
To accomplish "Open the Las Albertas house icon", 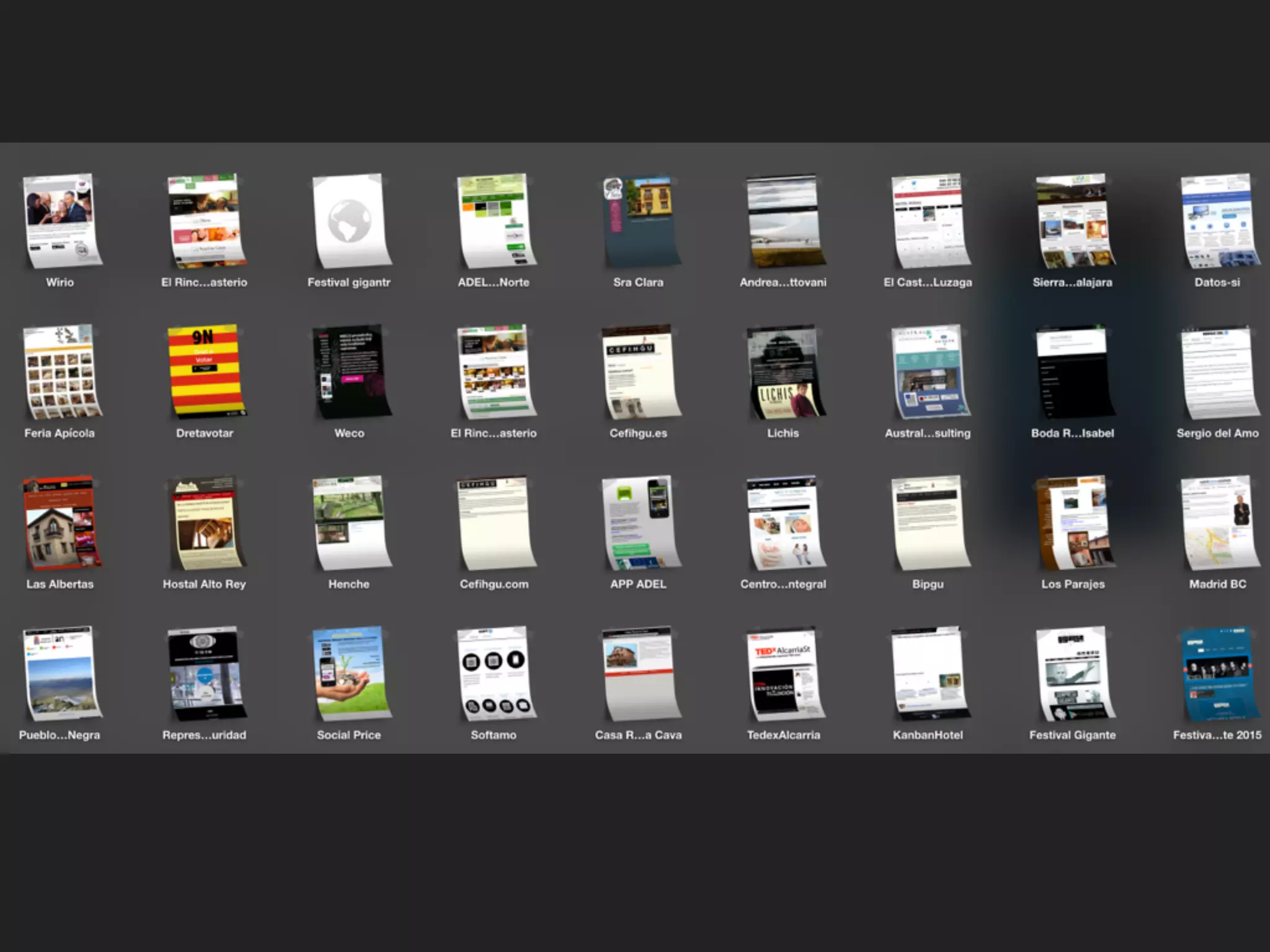I will (x=61, y=522).
